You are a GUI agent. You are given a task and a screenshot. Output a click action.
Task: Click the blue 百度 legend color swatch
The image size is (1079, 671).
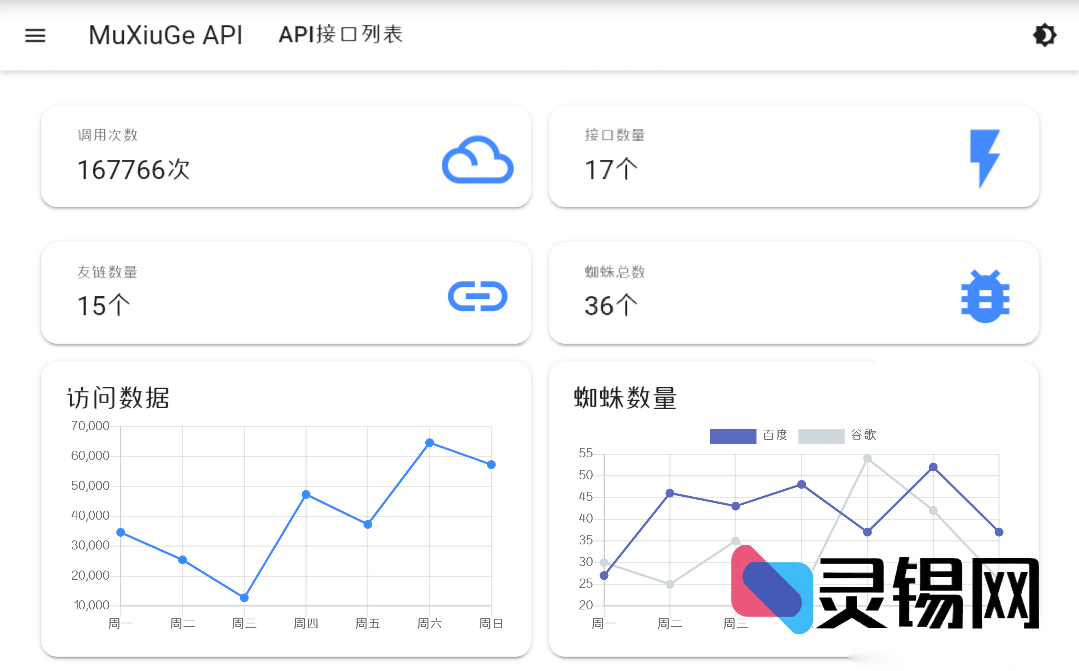point(732,436)
